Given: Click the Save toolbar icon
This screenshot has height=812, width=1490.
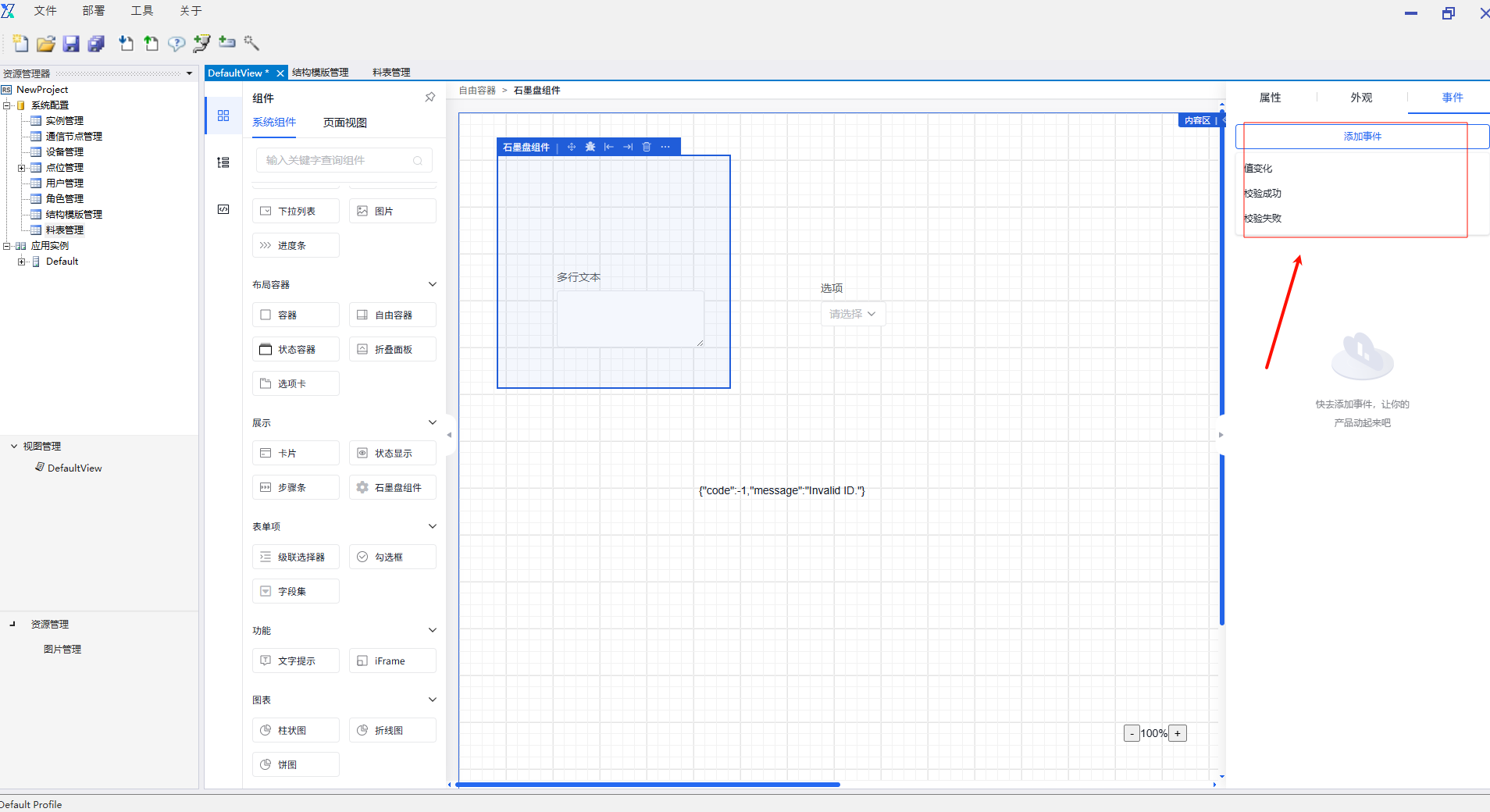Looking at the screenshot, I should click(71, 44).
